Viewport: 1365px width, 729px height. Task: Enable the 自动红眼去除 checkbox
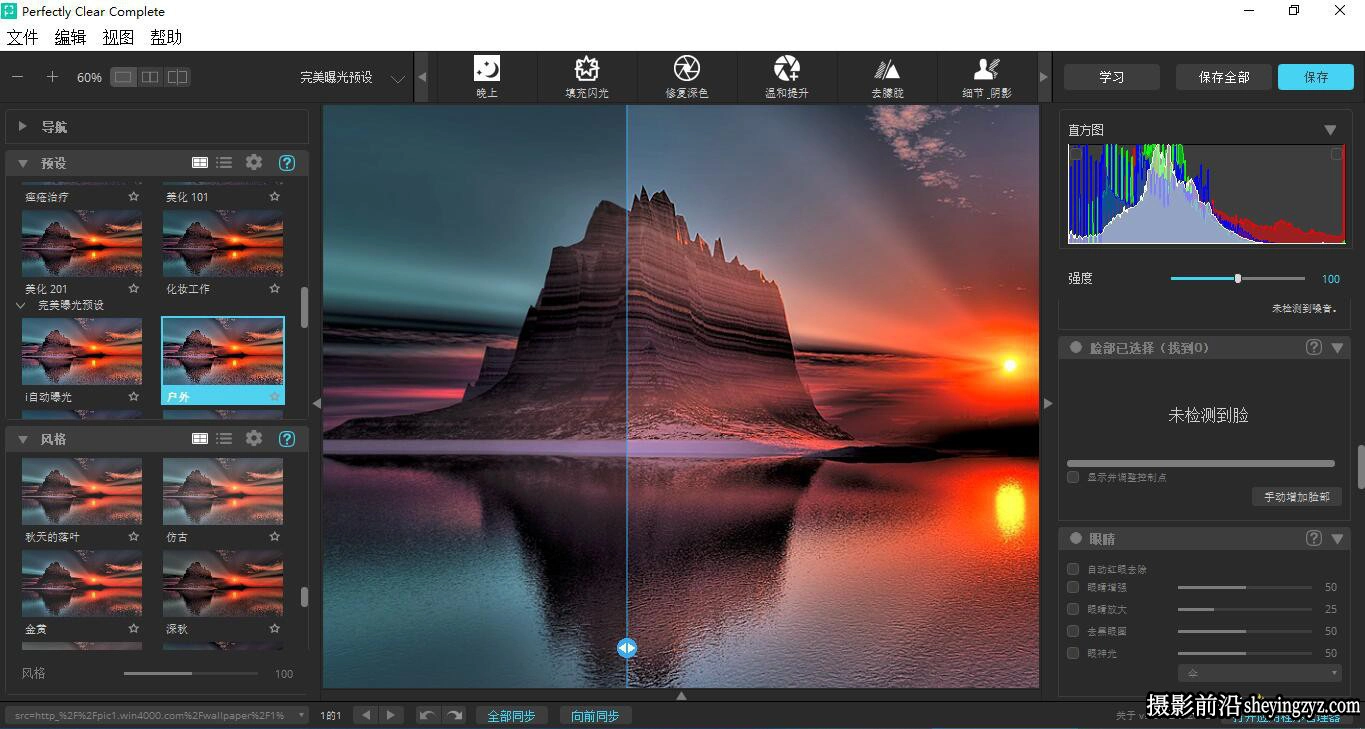(x=1073, y=569)
